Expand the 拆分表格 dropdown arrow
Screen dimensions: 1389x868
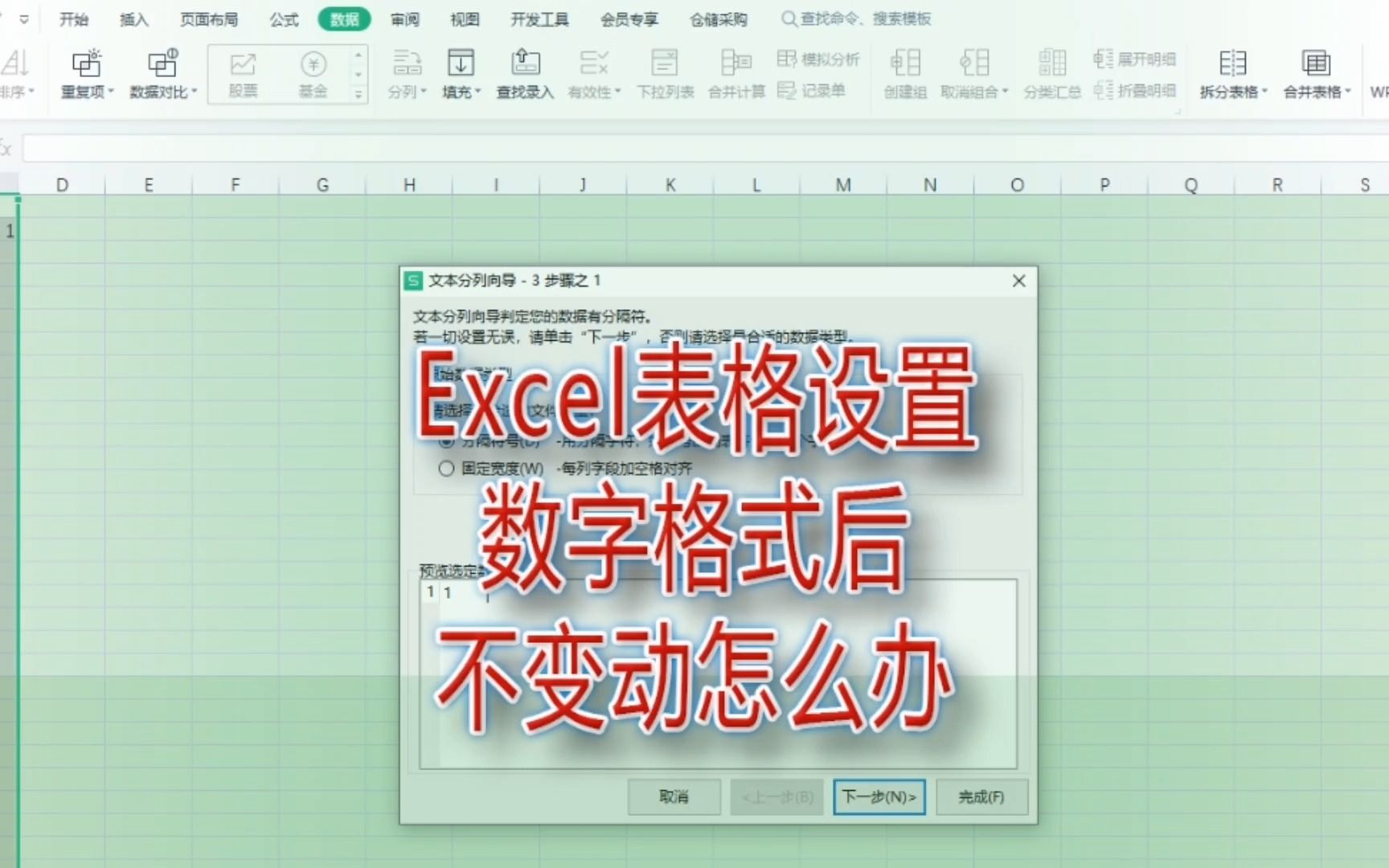point(1264,92)
